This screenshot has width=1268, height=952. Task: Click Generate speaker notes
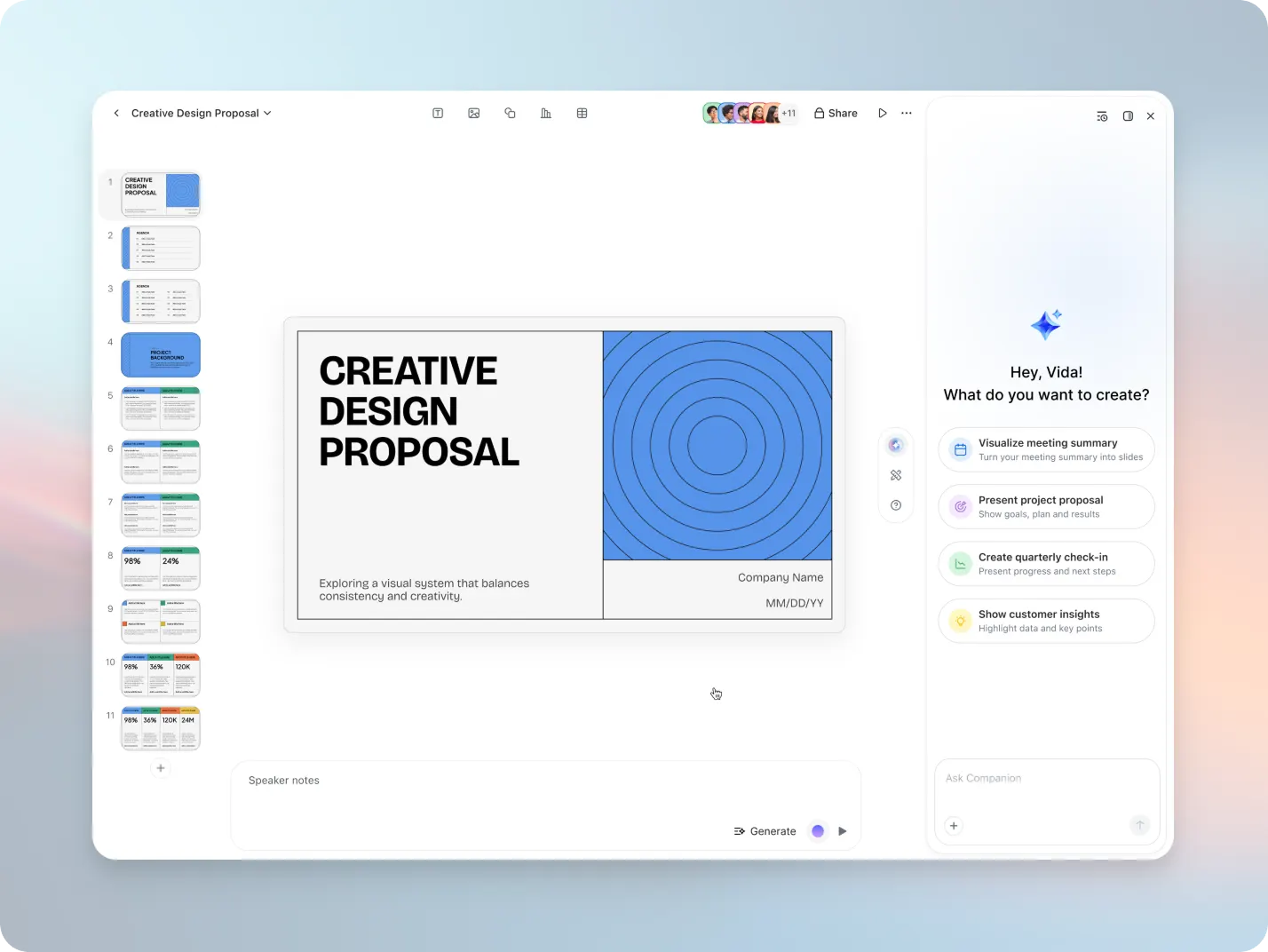click(x=765, y=831)
